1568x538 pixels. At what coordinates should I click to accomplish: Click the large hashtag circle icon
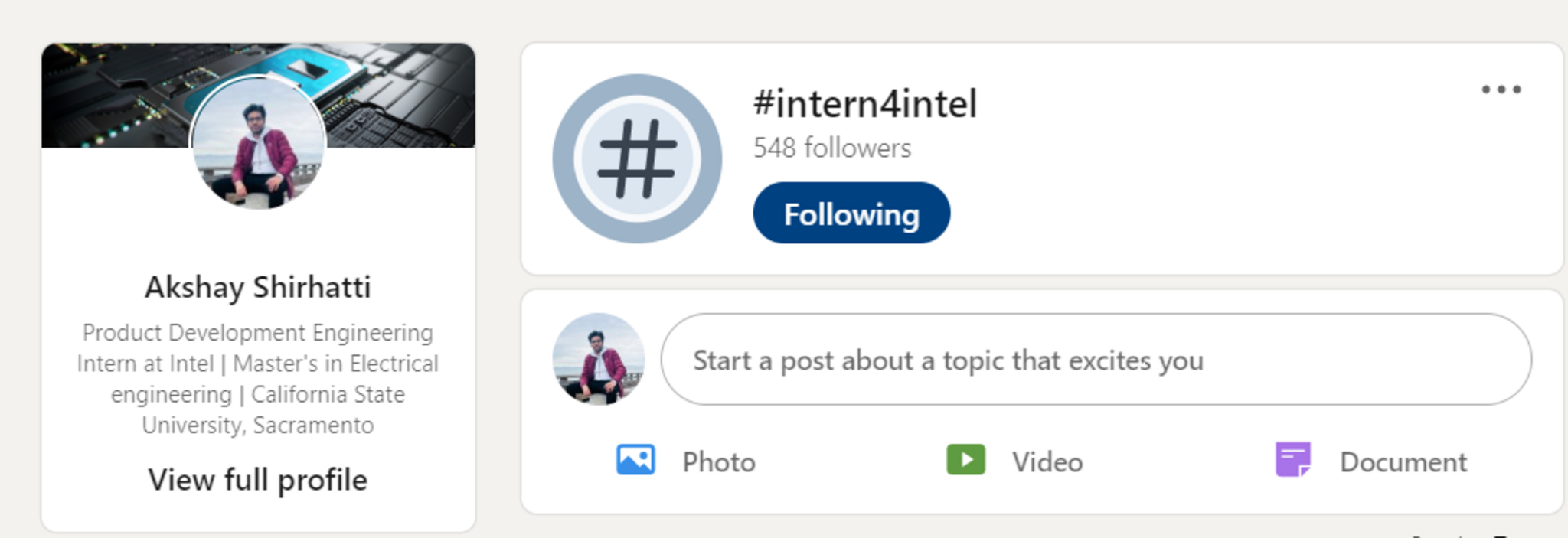coord(637,159)
